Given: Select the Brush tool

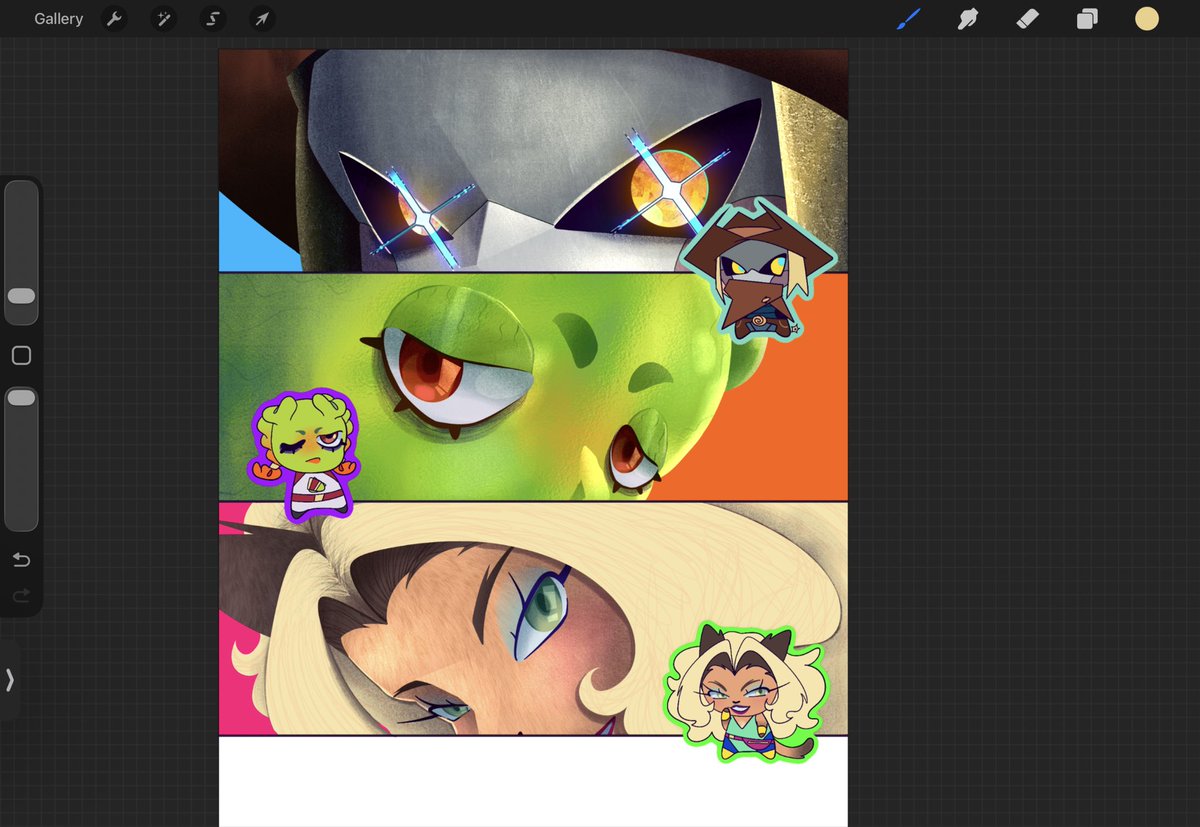Looking at the screenshot, I should point(908,19).
